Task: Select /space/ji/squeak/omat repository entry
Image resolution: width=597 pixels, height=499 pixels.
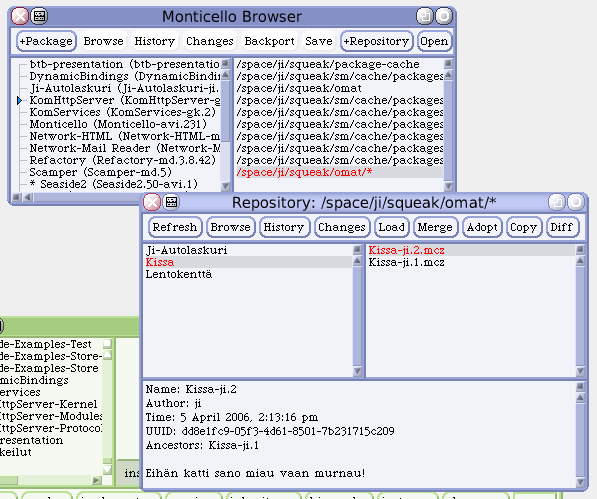Action: pos(339,88)
